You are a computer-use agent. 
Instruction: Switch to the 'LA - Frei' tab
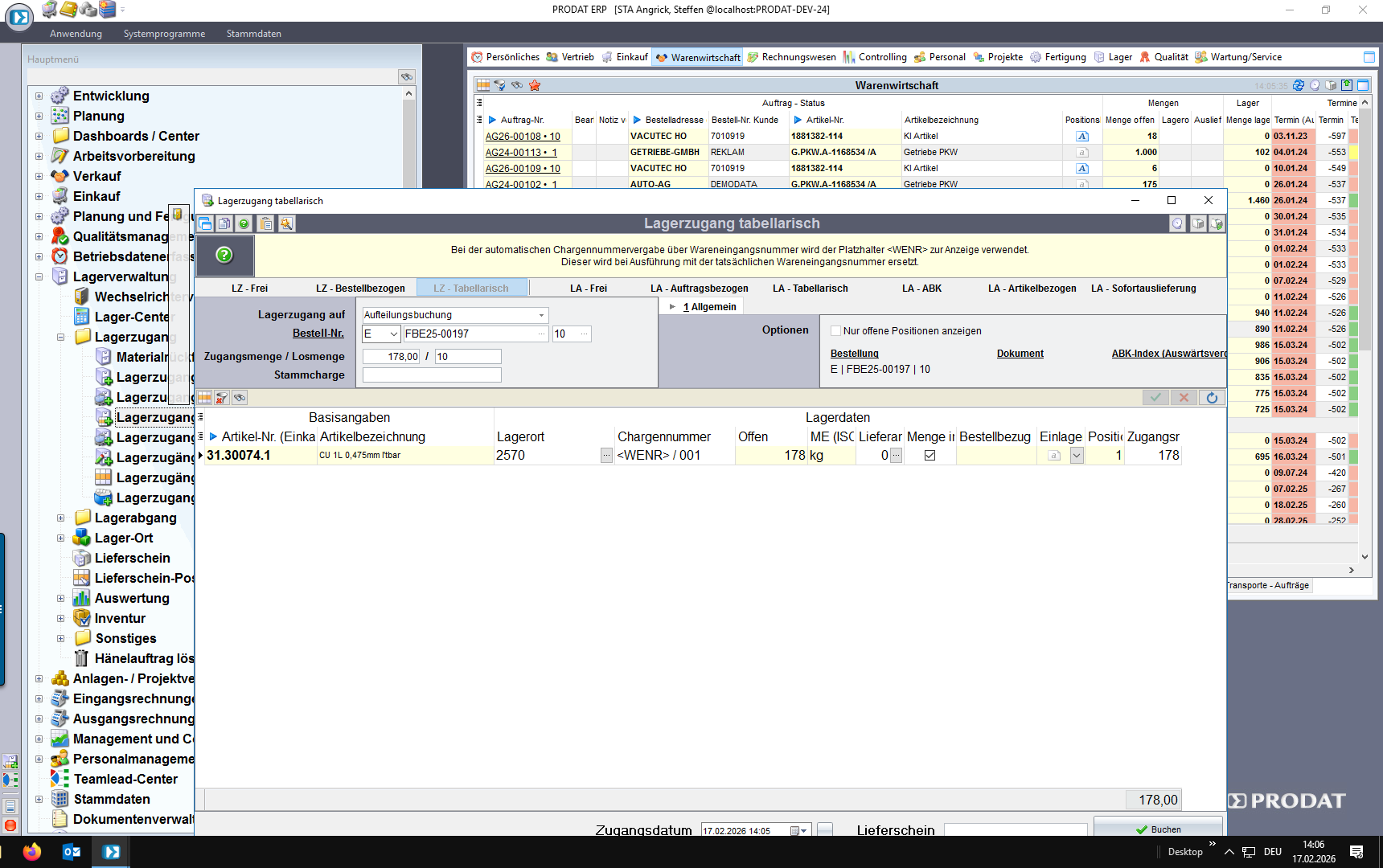(588, 289)
